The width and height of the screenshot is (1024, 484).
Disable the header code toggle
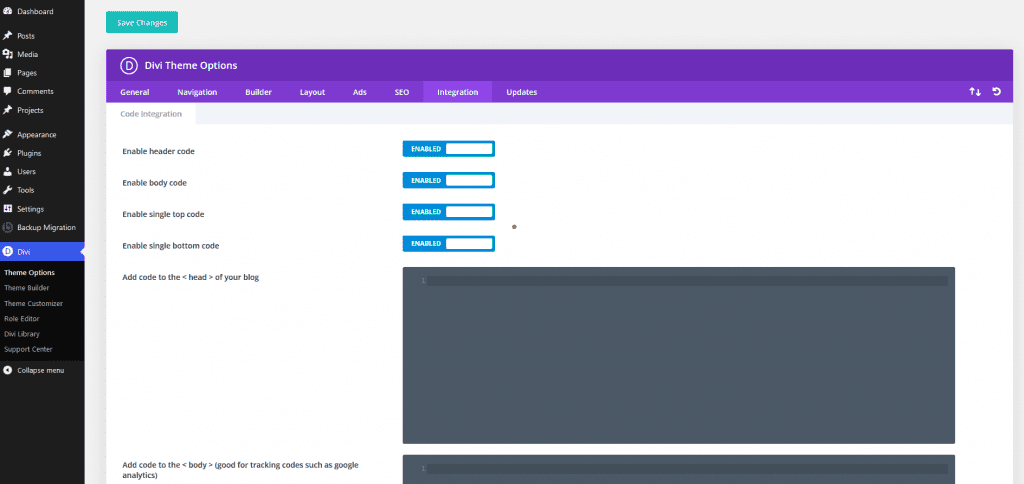[x=449, y=149]
